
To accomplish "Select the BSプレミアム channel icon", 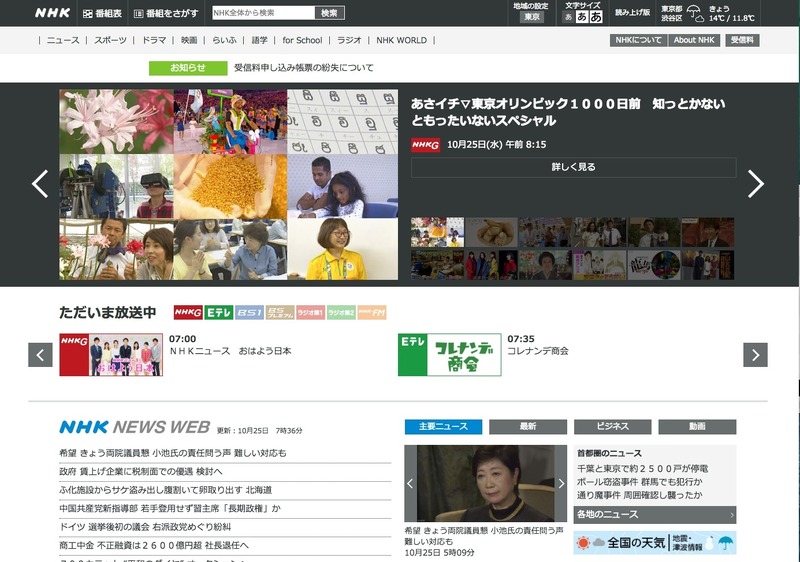I will pos(280,313).
